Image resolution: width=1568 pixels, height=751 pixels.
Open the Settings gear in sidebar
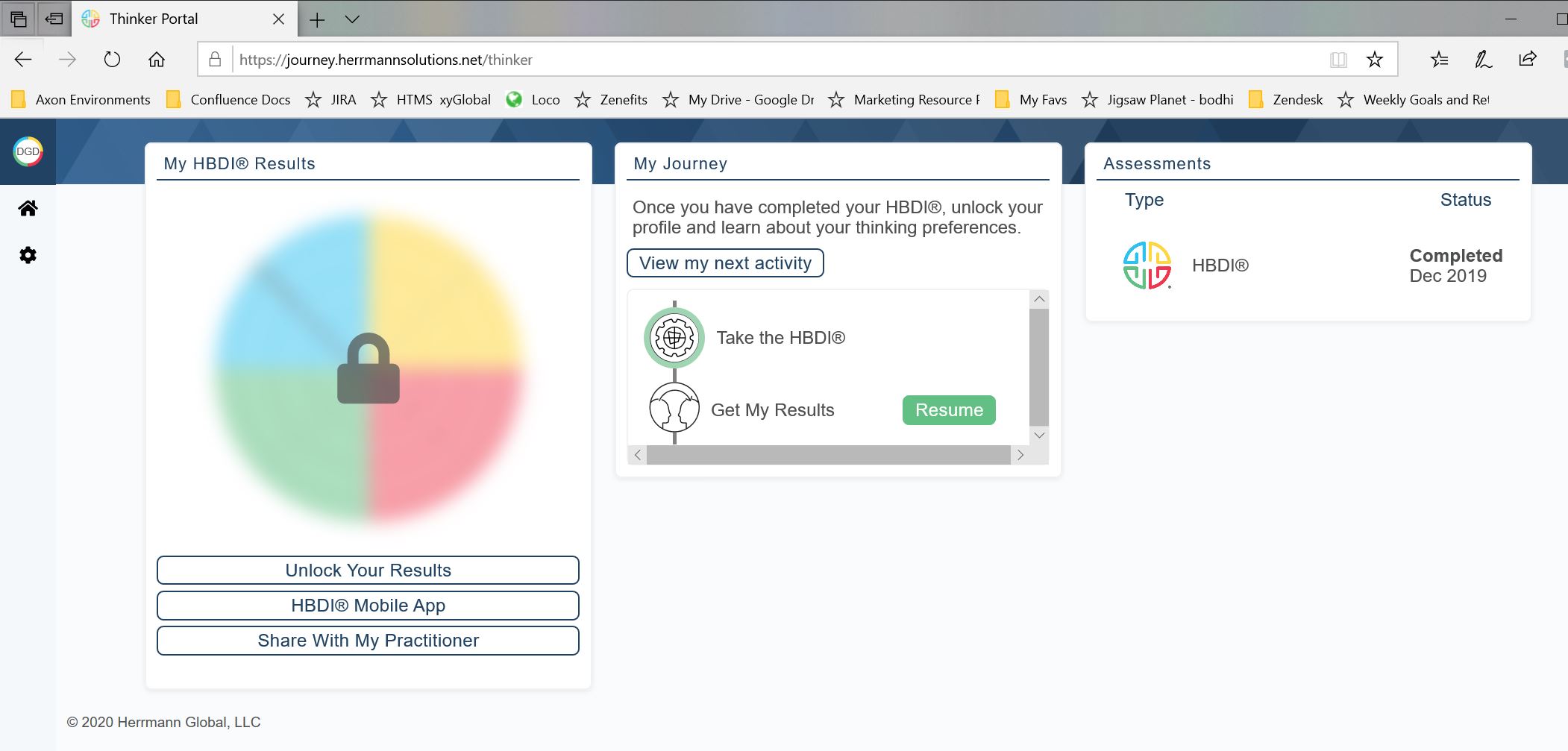pos(28,255)
